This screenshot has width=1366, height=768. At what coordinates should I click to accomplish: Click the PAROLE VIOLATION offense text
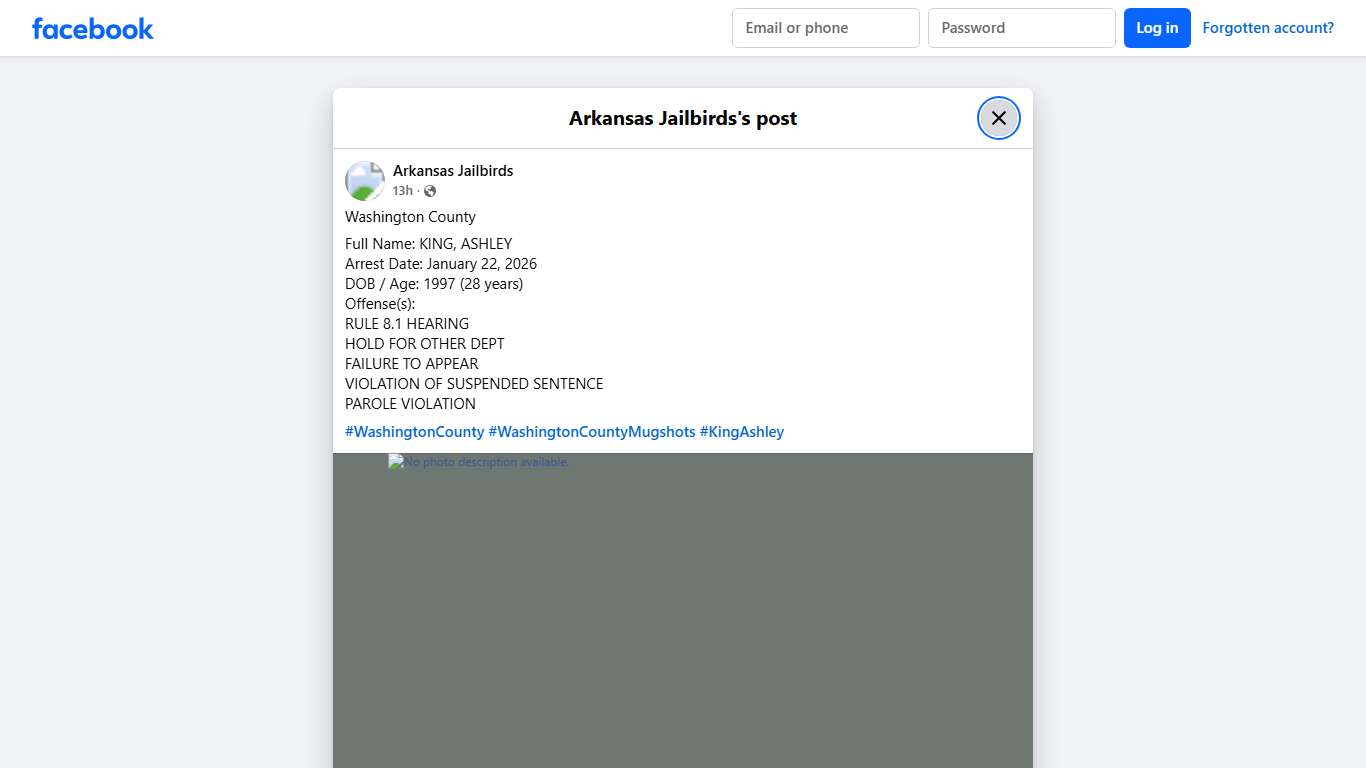point(410,403)
